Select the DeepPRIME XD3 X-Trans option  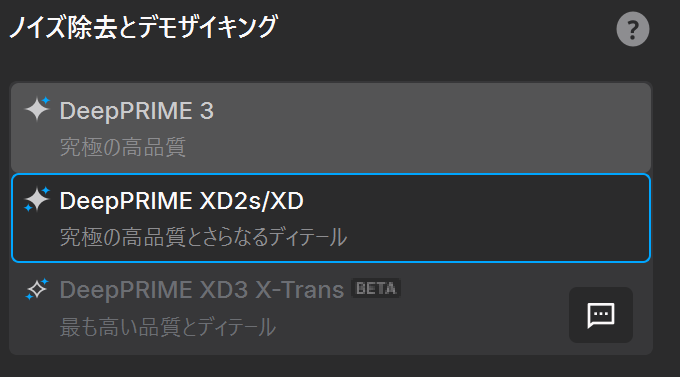330,308
